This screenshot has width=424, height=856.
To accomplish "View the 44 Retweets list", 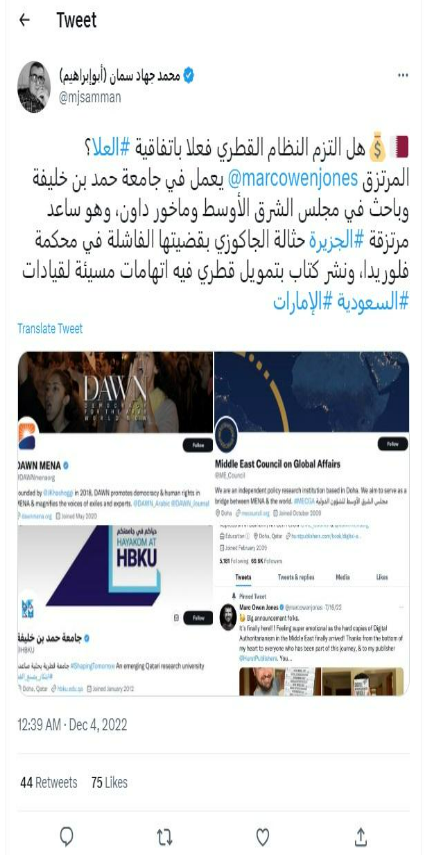I will [x=49, y=782].
